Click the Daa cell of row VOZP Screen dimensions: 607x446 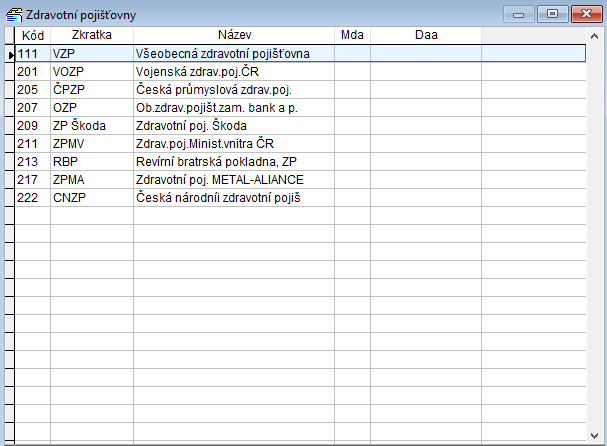[426, 72]
